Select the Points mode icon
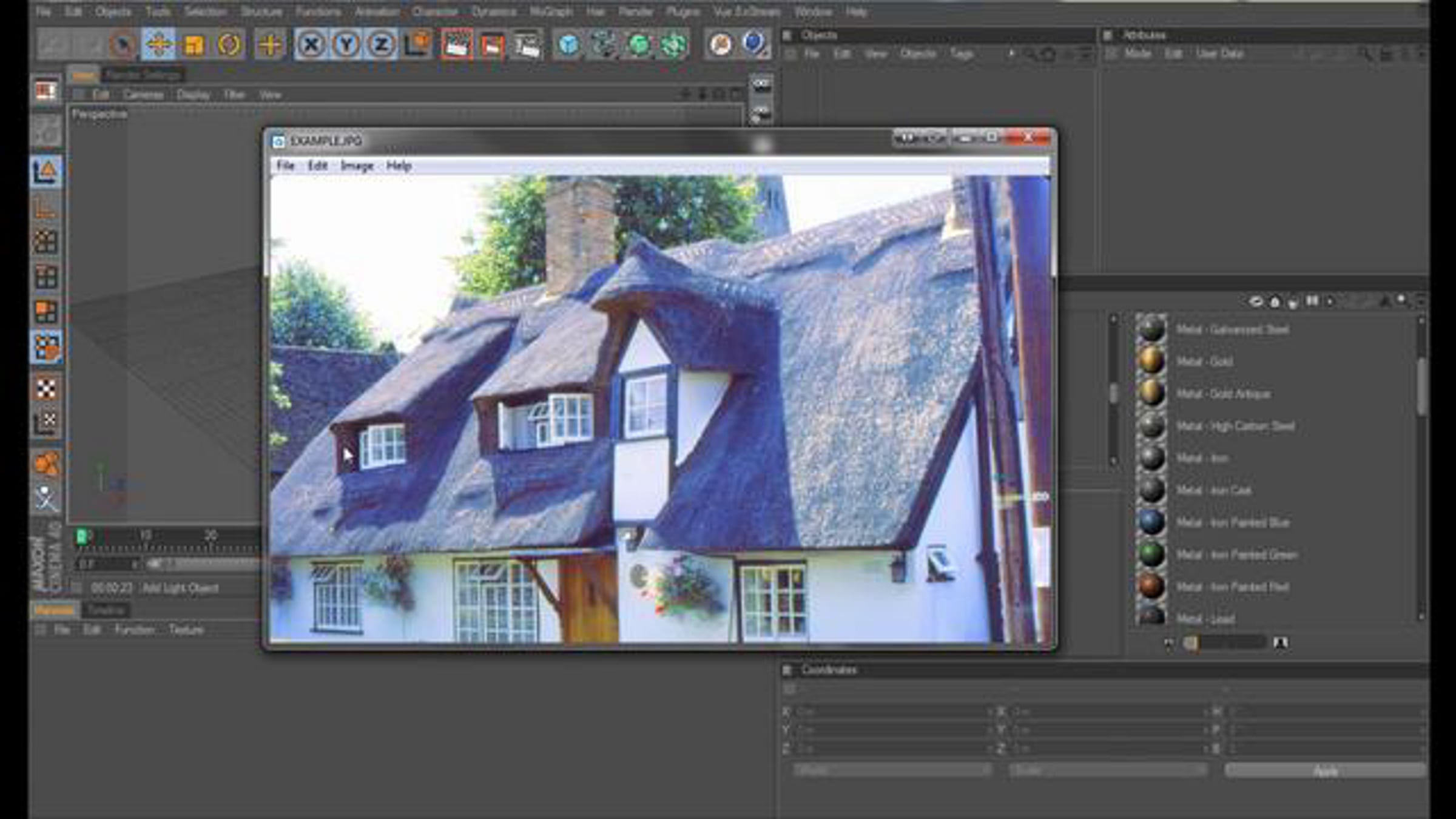This screenshot has width=1456, height=819. click(46, 242)
